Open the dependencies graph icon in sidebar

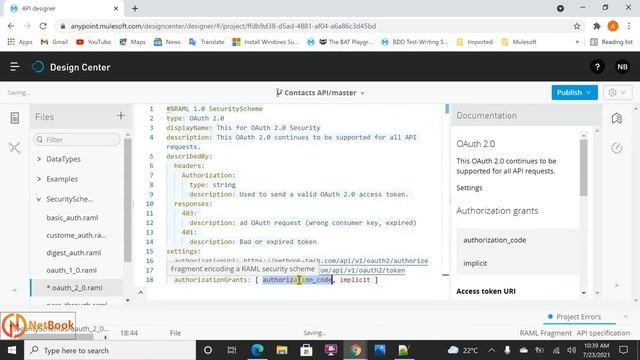(15, 147)
